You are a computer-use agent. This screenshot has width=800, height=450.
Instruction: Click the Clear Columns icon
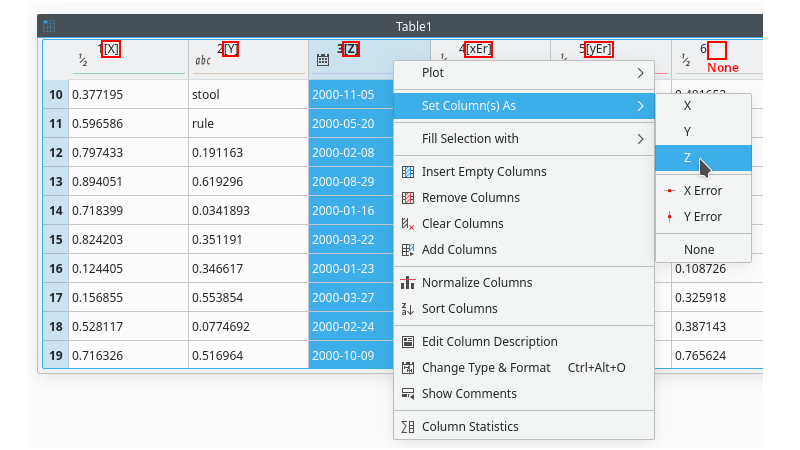click(x=408, y=224)
